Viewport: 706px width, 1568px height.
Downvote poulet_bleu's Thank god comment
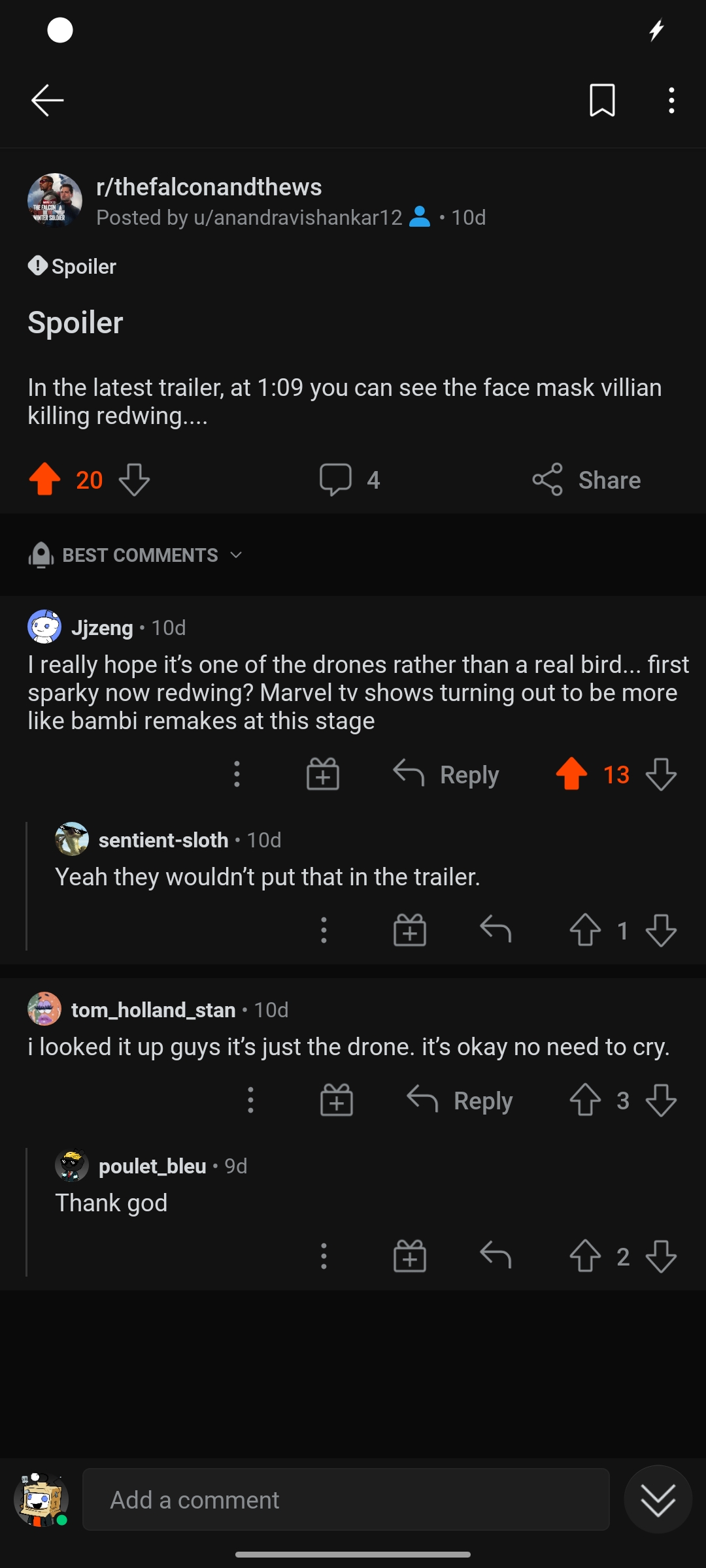[x=661, y=1256]
